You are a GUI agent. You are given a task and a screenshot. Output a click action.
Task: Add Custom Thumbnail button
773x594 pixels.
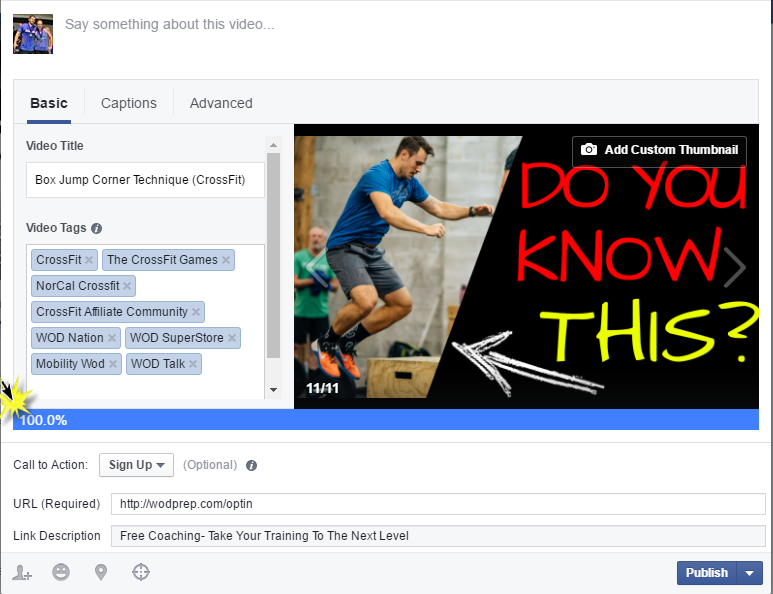[x=659, y=150]
